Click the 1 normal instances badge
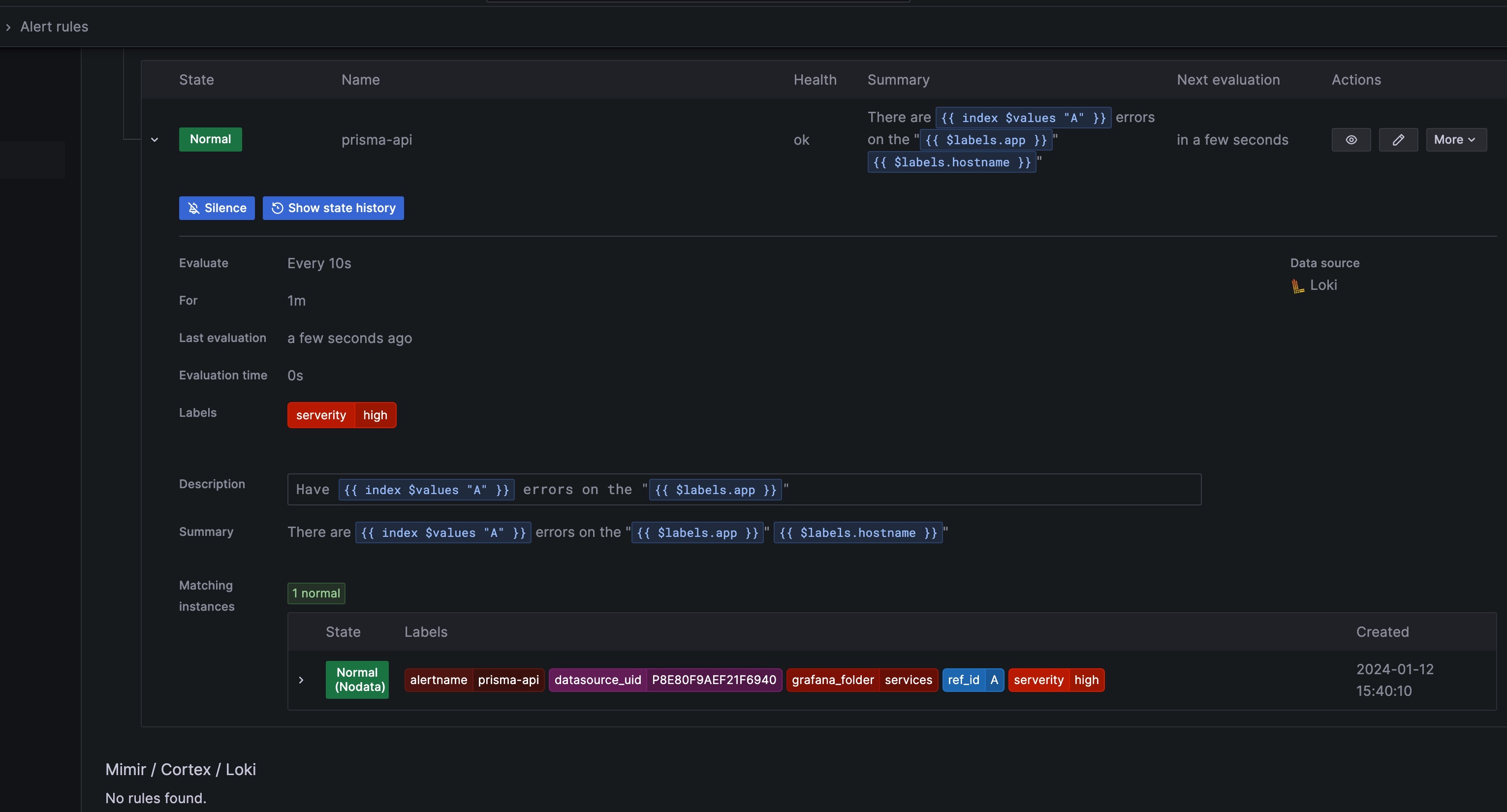The width and height of the screenshot is (1507, 812). point(316,593)
